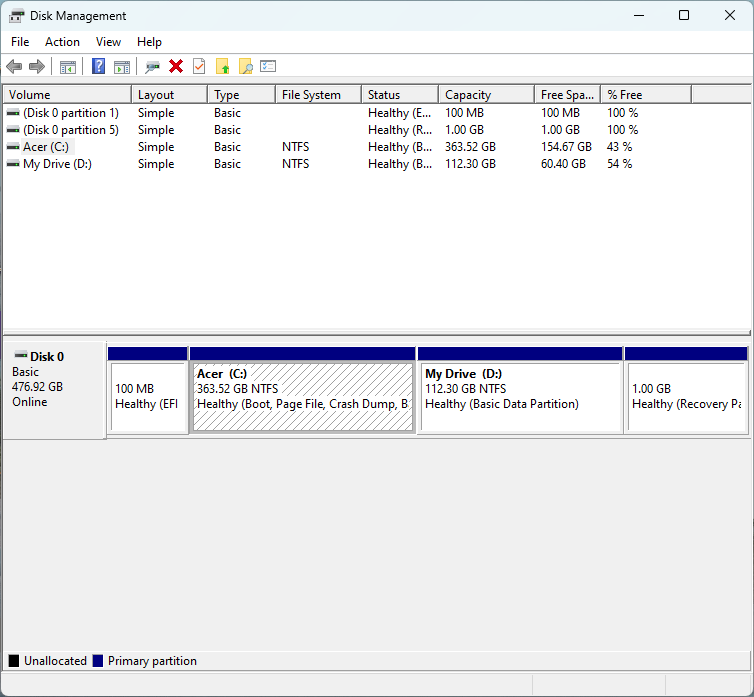Sort by the % Free column header
The image size is (754, 697).
(646, 95)
